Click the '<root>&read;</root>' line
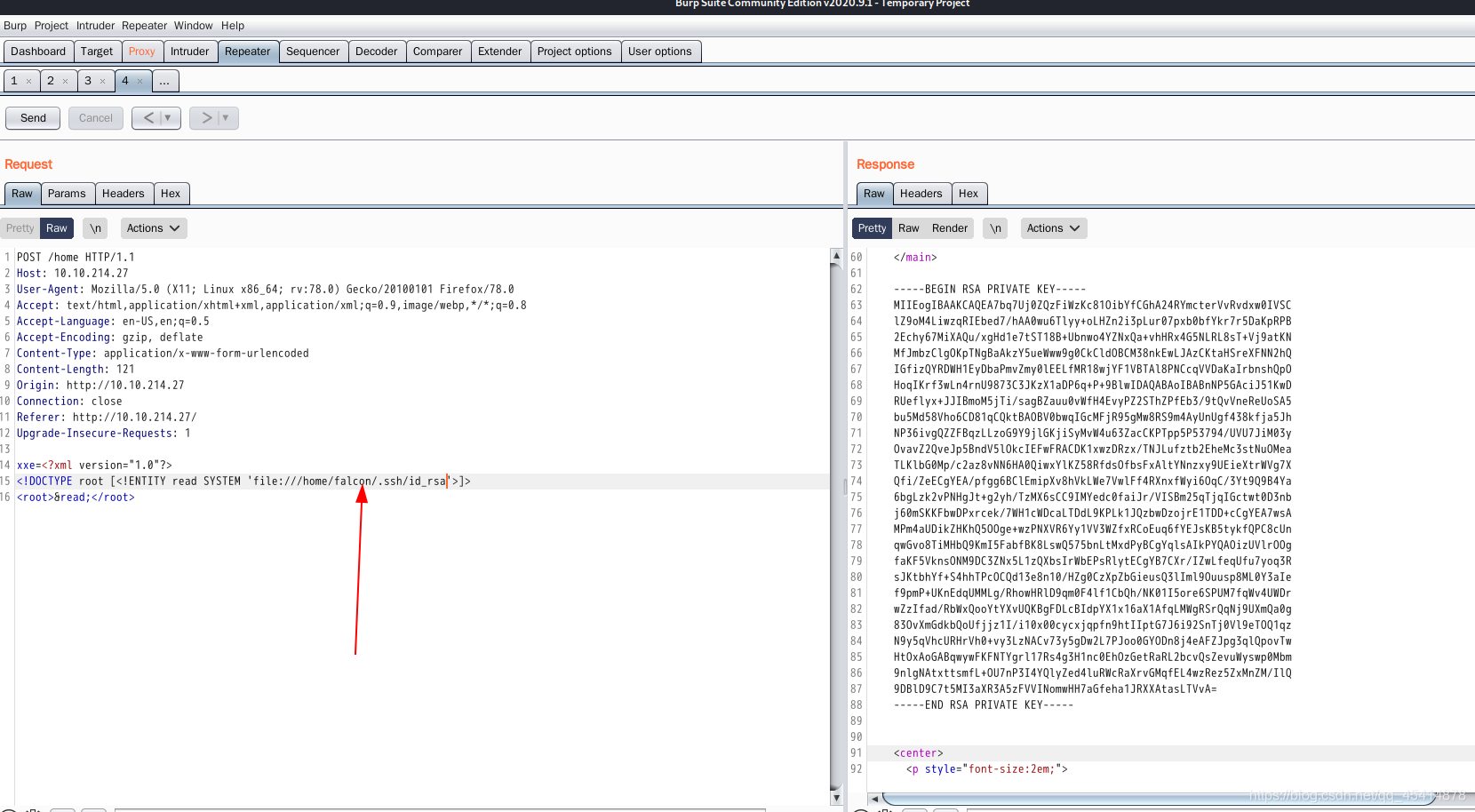Viewport: 1475px width, 812px height. (76, 498)
